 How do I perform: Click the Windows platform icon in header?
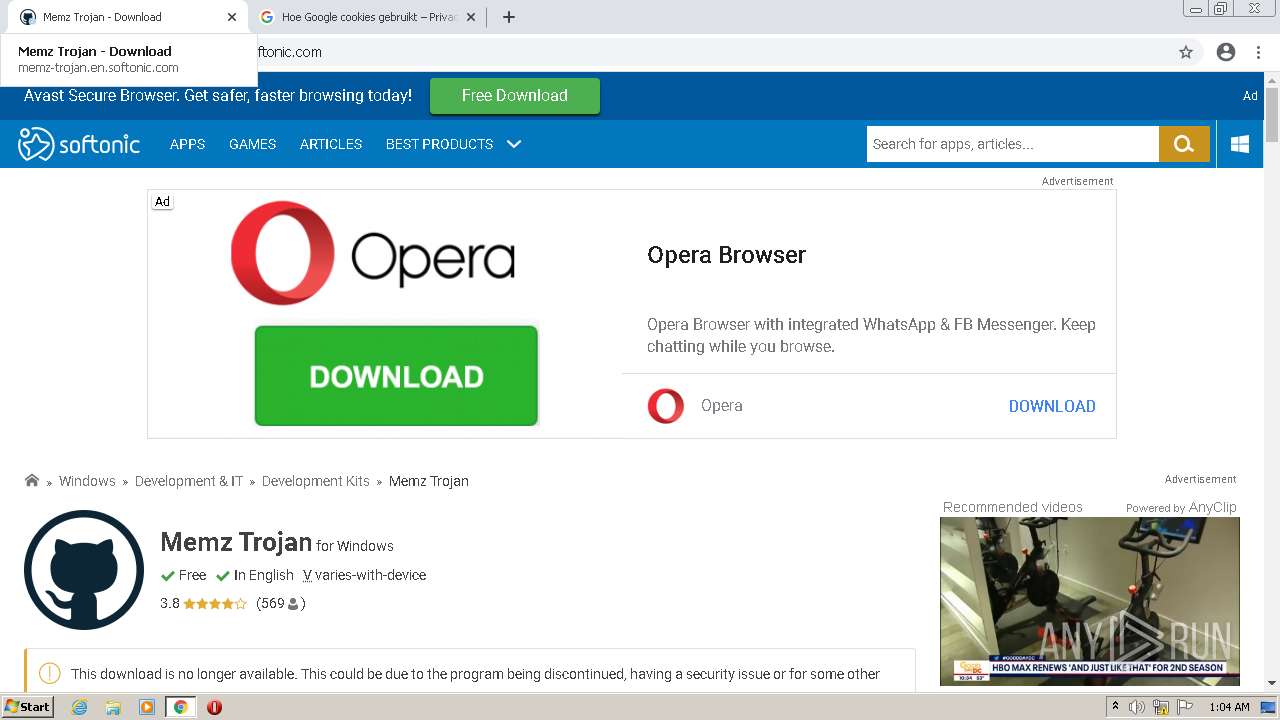pos(1240,144)
